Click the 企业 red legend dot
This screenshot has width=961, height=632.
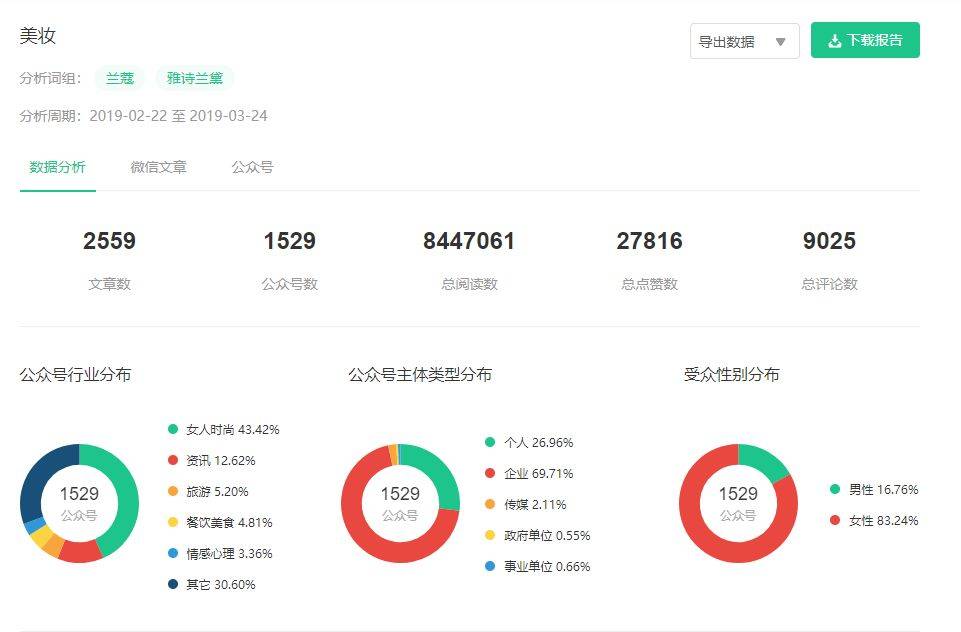click(490, 473)
